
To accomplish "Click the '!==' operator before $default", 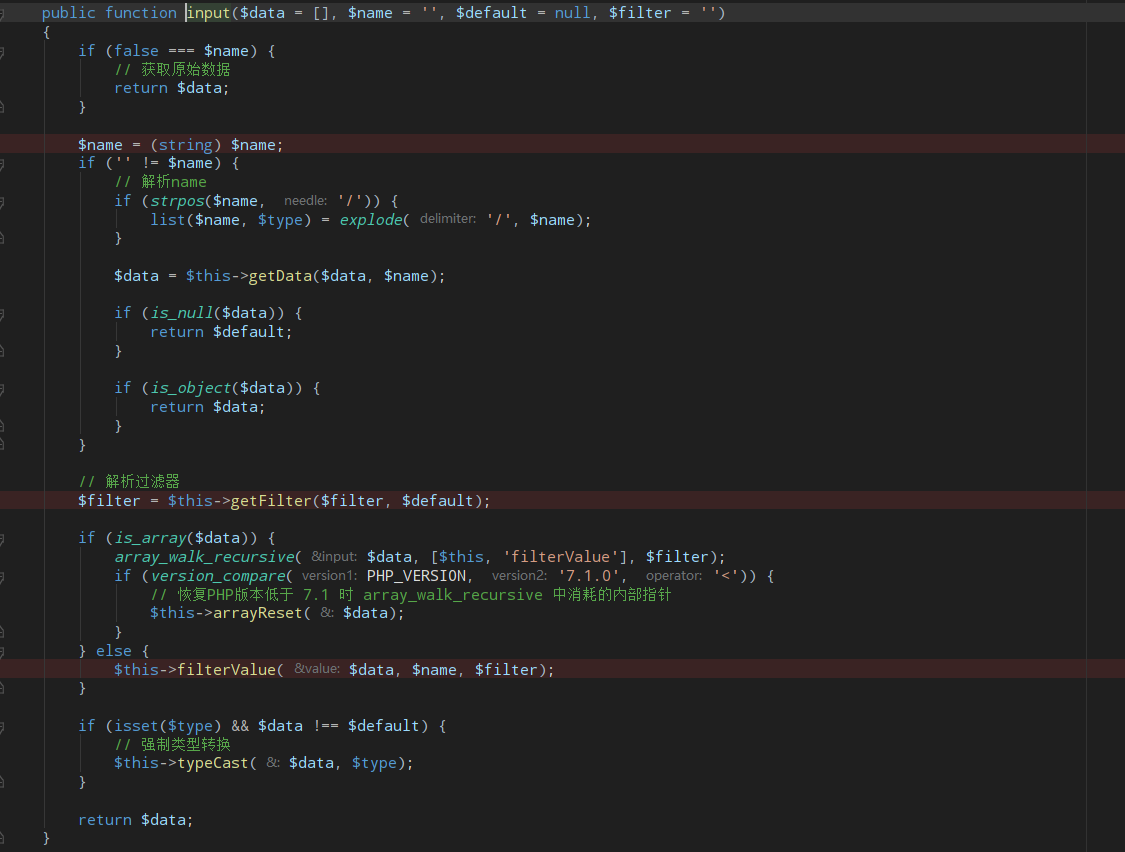I will tap(325, 726).
